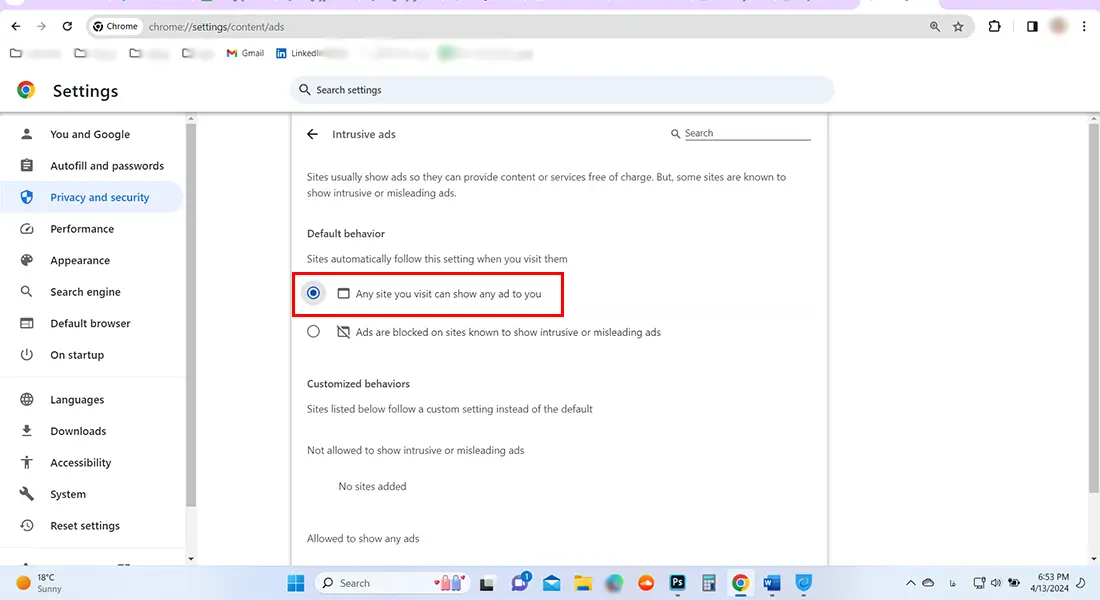Click Reset settings in sidebar

point(85,526)
